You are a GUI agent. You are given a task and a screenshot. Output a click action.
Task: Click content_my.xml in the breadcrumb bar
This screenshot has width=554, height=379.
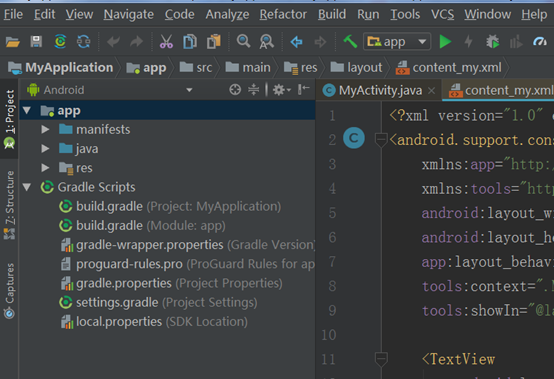(449, 67)
